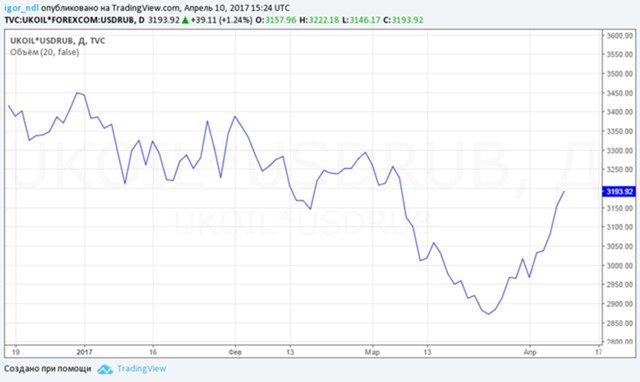Open the TradingView text link at bottom
The image size is (640, 382).
(x=141, y=369)
